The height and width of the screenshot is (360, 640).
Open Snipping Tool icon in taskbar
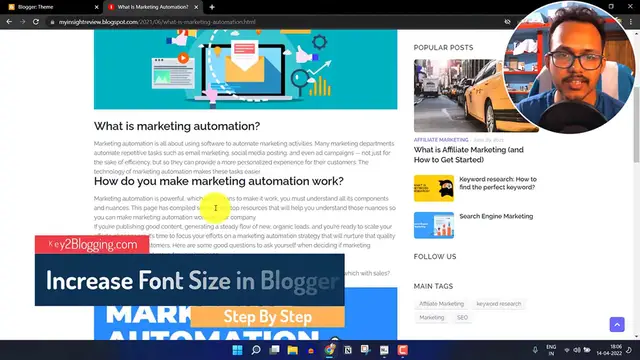coord(366,350)
